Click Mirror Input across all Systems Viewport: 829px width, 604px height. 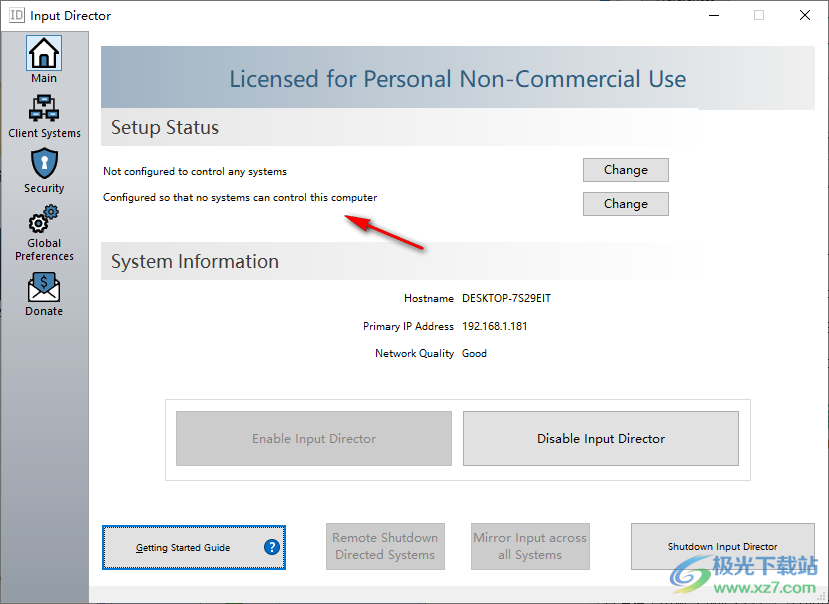coord(530,546)
